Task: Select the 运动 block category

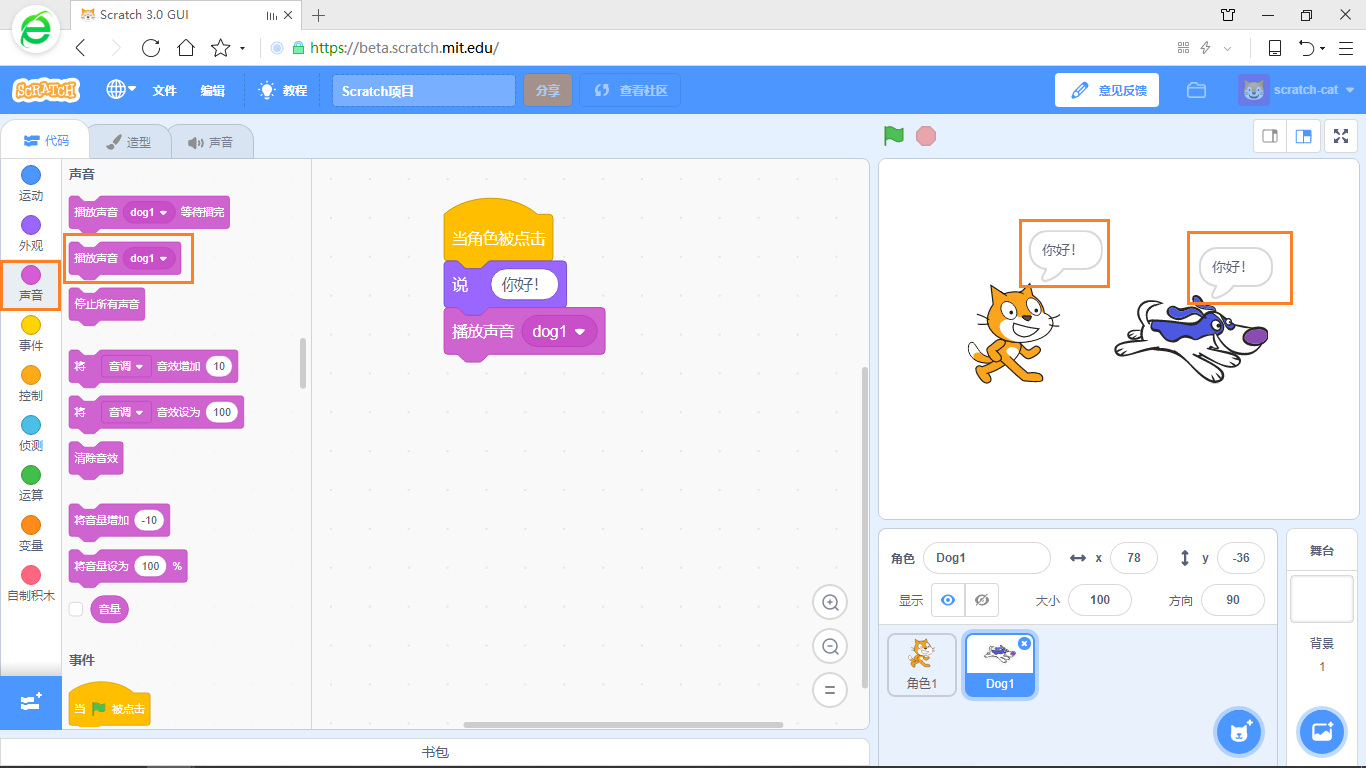Action: [31, 184]
